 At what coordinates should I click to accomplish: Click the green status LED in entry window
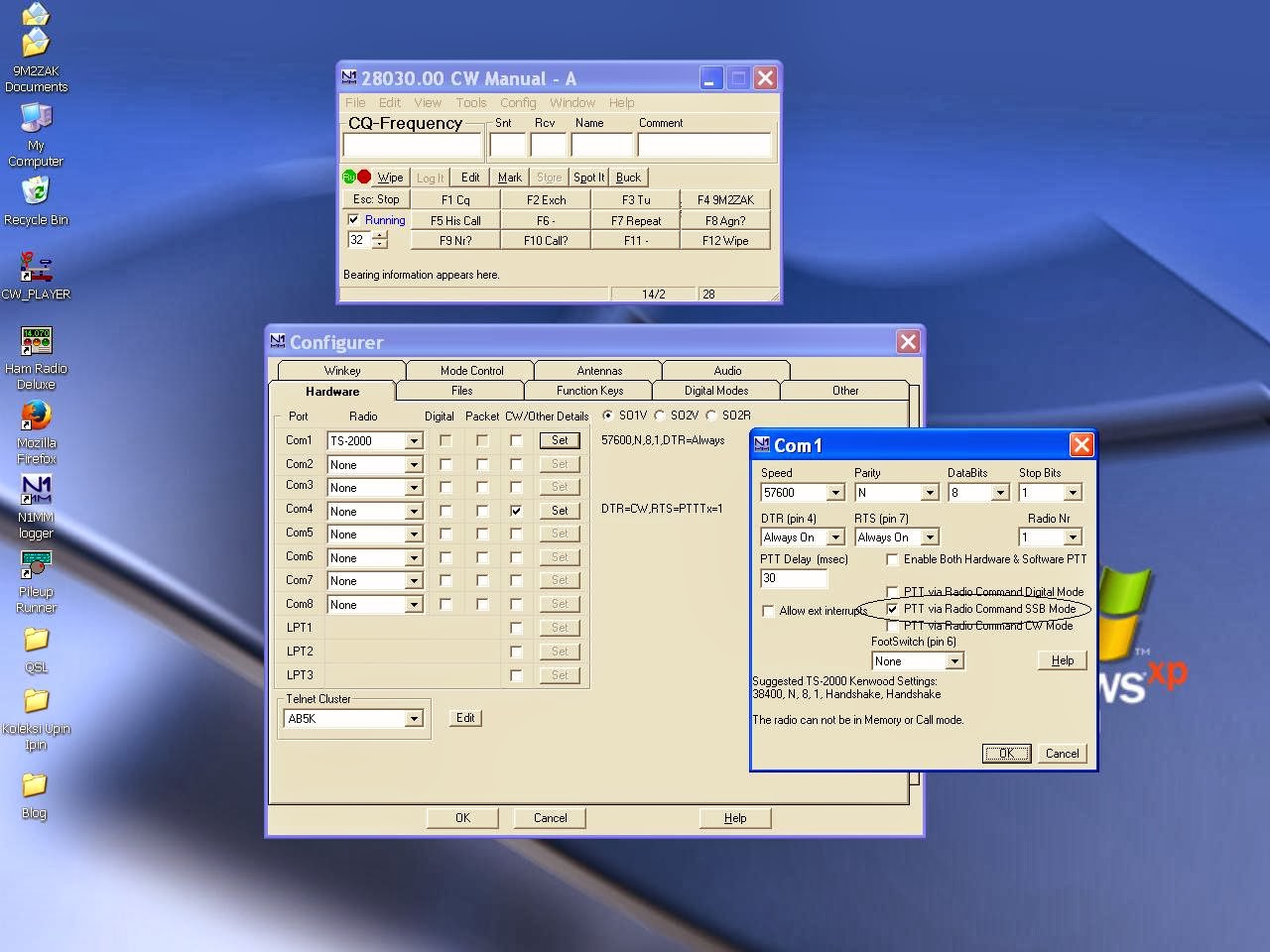[349, 178]
